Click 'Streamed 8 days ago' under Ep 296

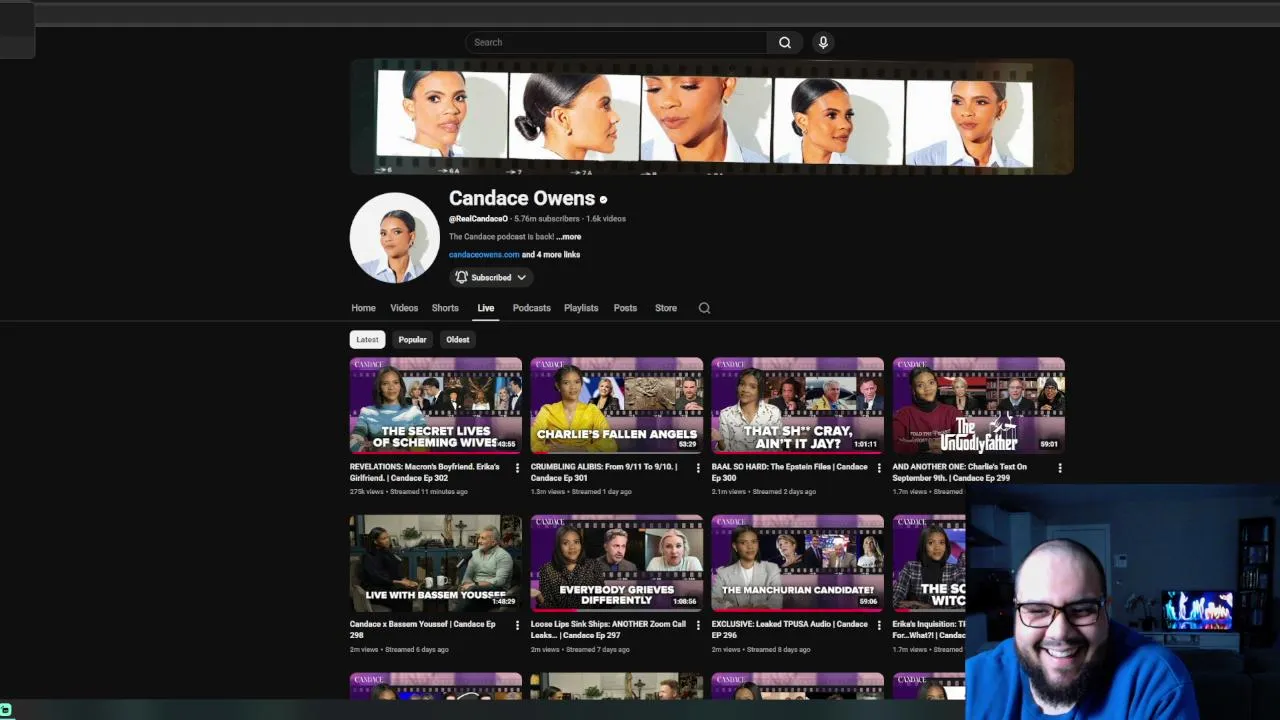(x=778, y=650)
